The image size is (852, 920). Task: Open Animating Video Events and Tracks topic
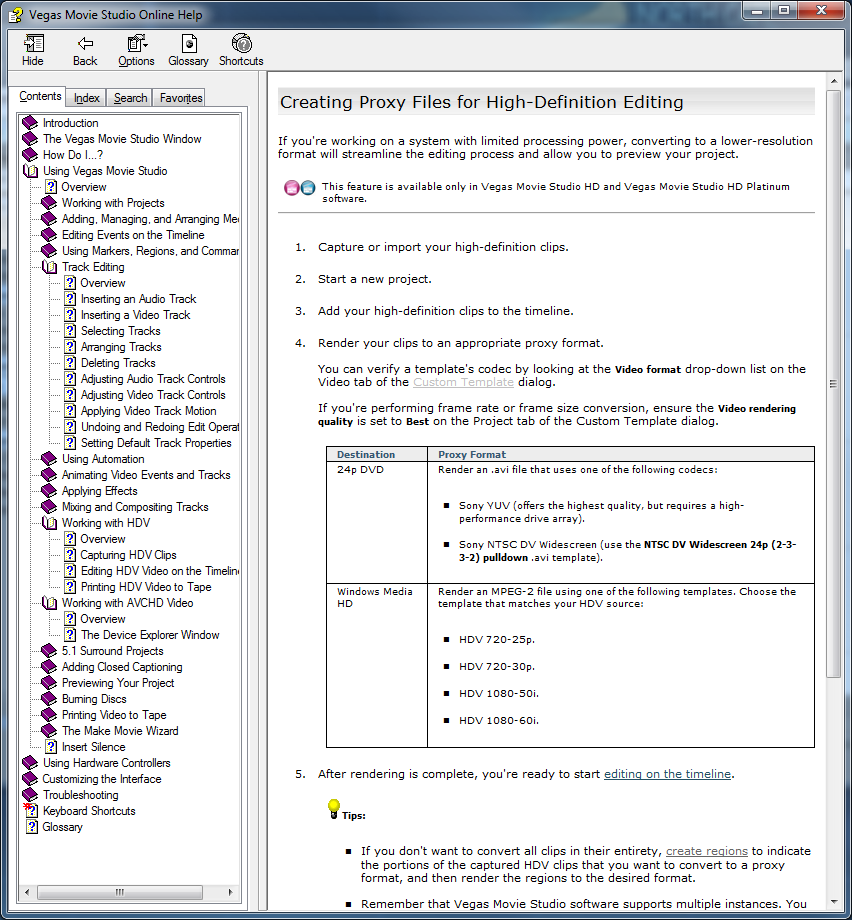pyautogui.click(x=146, y=475)
